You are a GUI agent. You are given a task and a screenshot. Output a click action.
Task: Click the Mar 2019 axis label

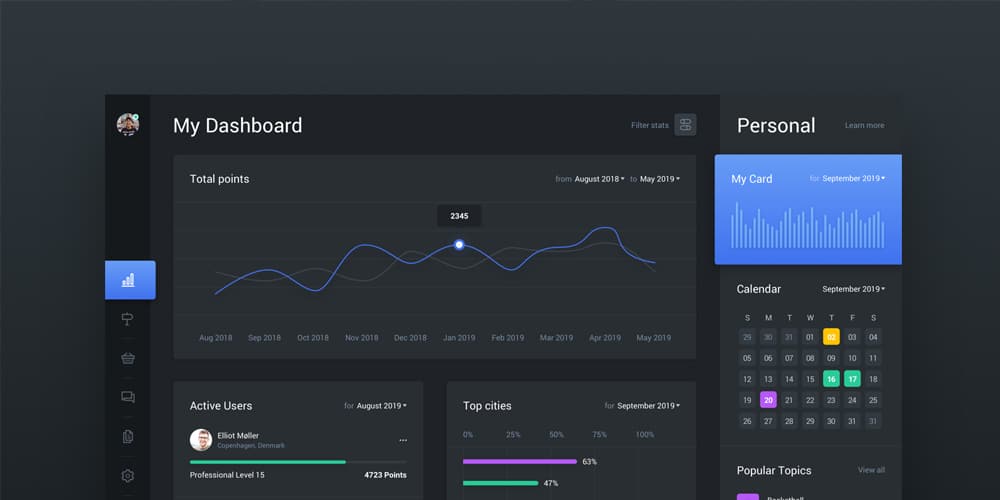coord(556,338)
